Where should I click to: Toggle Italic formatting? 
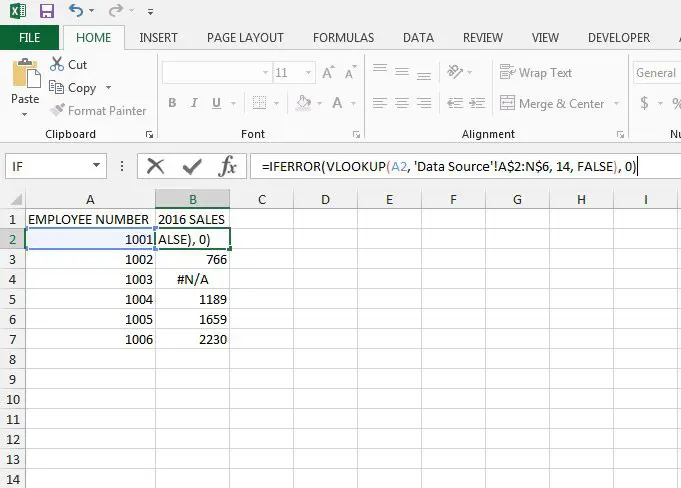195,104
